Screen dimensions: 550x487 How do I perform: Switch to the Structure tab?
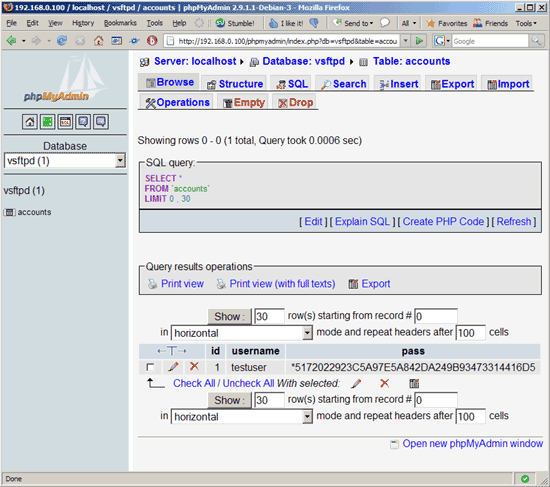point(235,84)
